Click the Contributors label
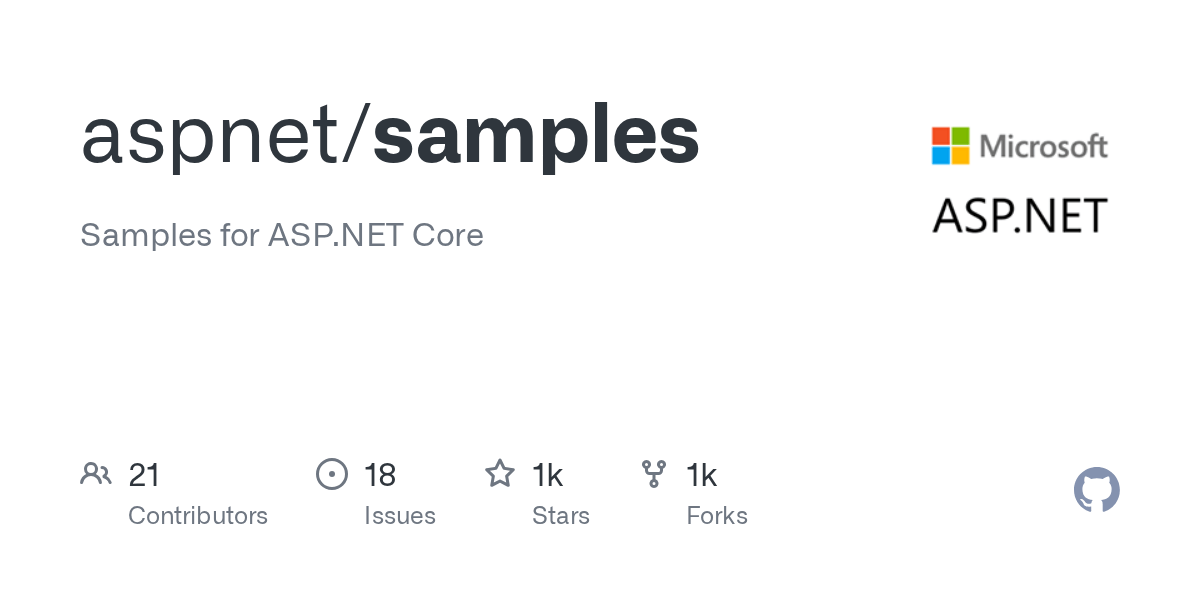 (x=198, y=516)
